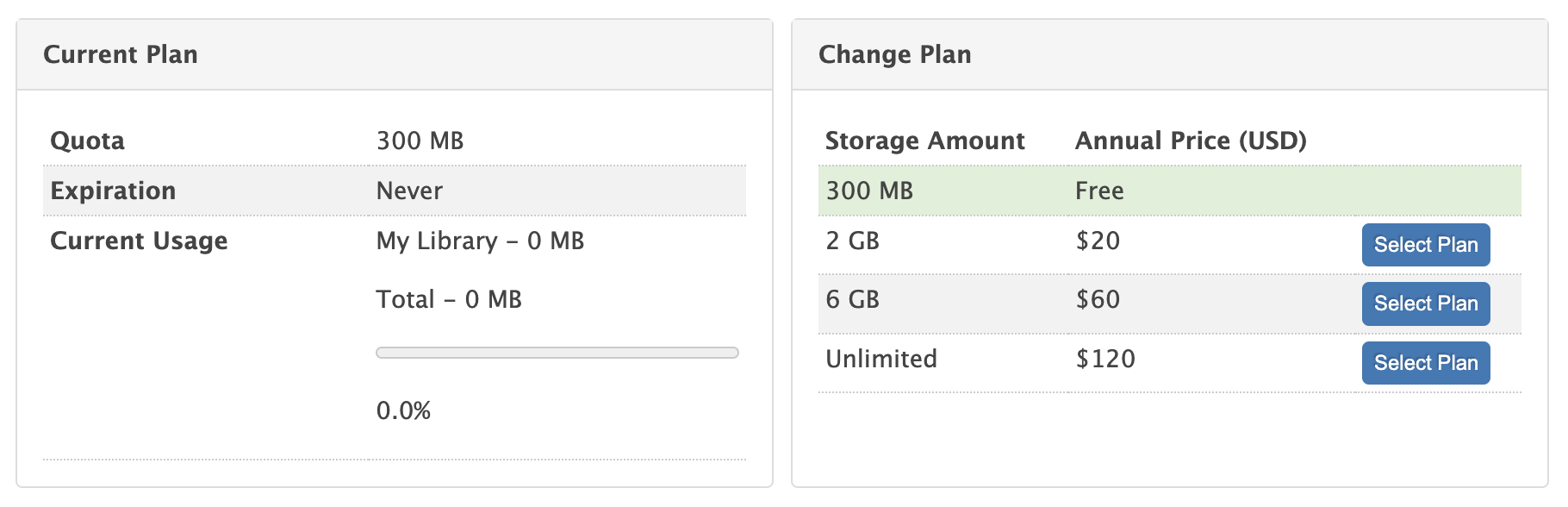Click the Unlimited storage amount text
1568x507 pixels.
coord(880,359)
